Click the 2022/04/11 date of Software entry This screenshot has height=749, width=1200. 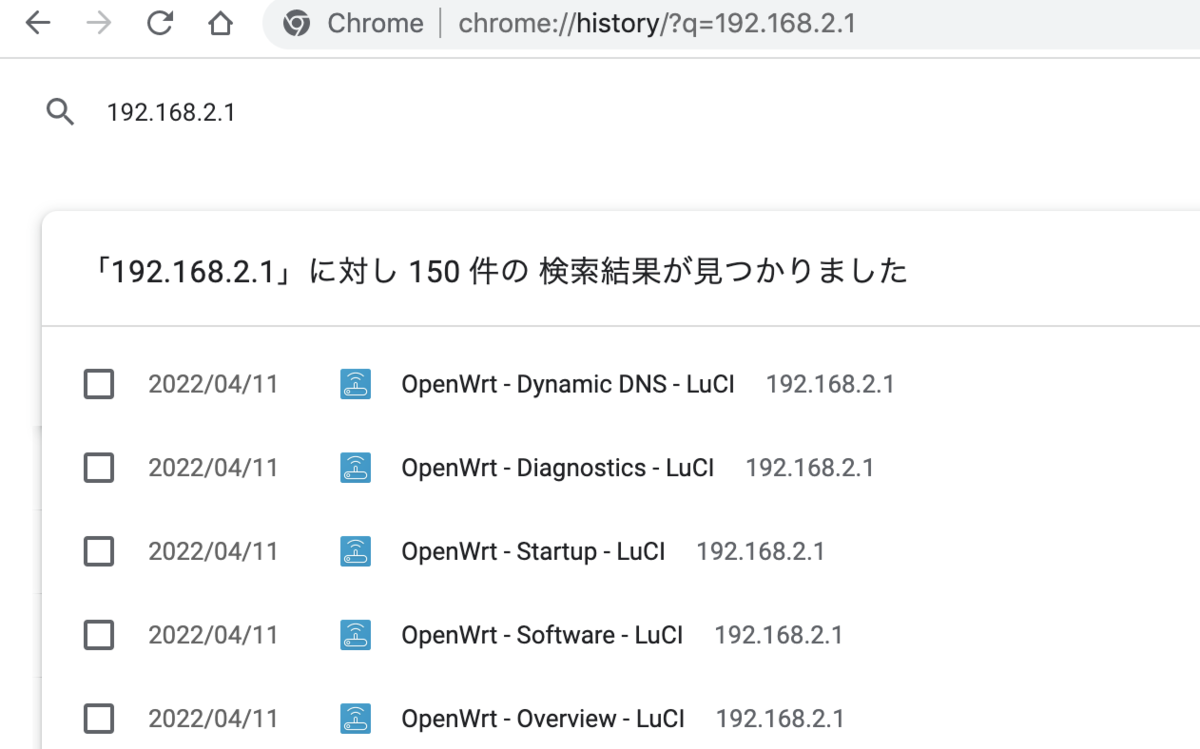[x=213, y=635]
